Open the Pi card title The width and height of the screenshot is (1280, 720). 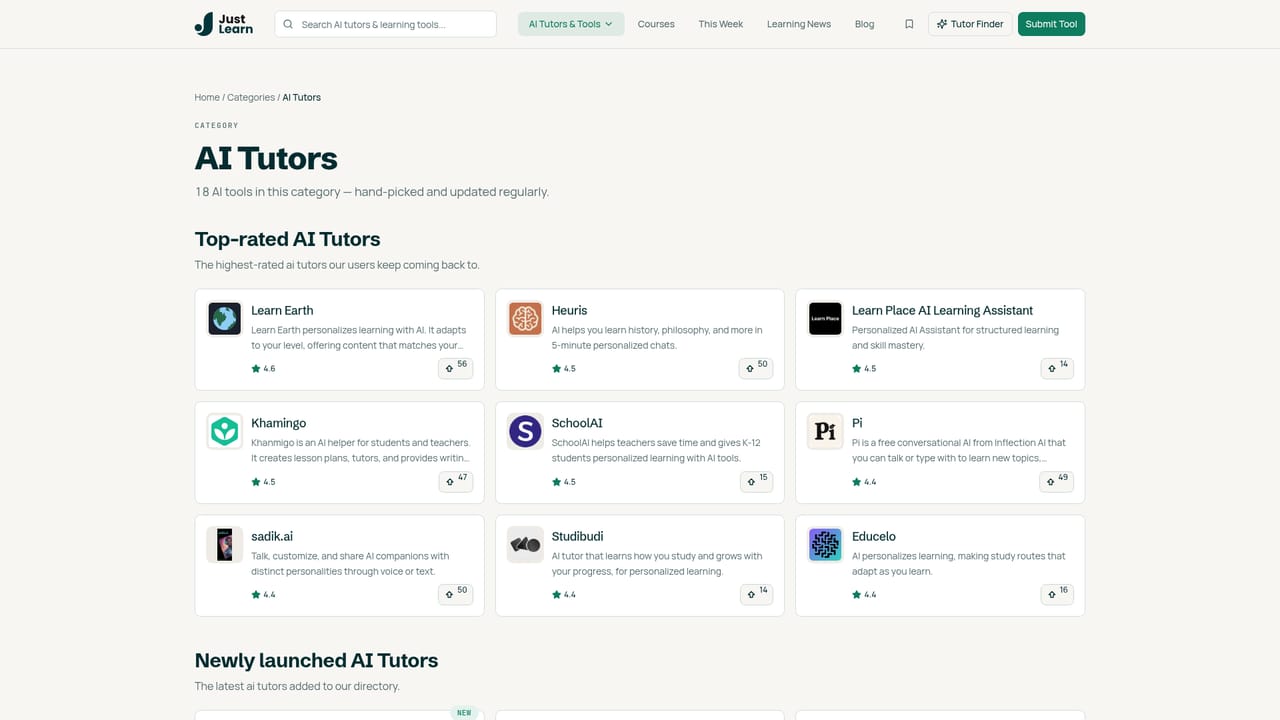click(857, 423)
